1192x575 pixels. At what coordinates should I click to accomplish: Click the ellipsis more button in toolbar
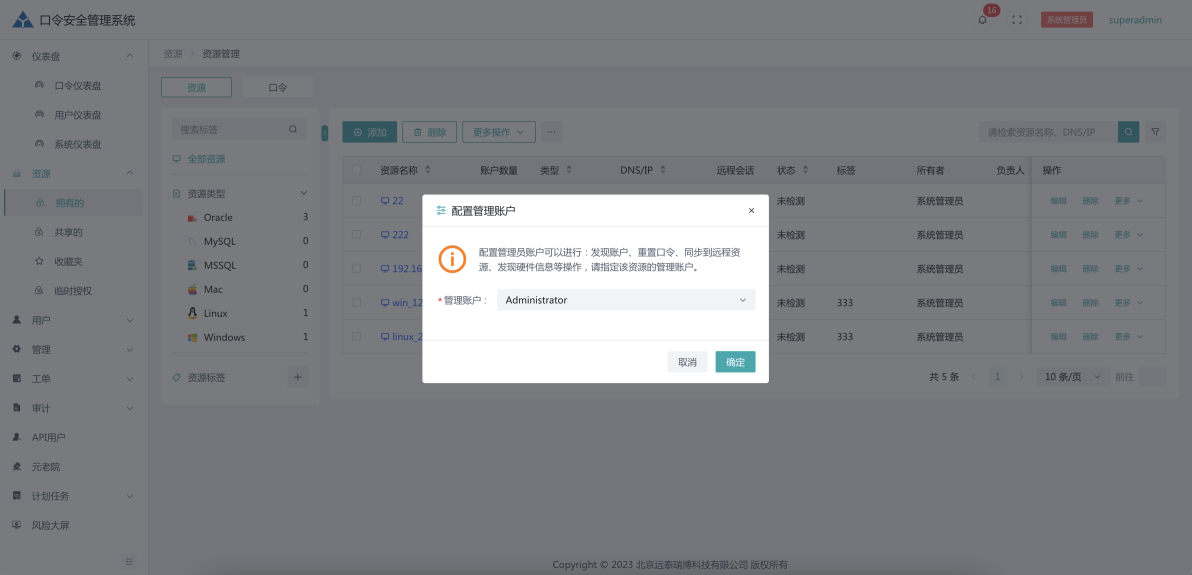(x=552, y=132)
